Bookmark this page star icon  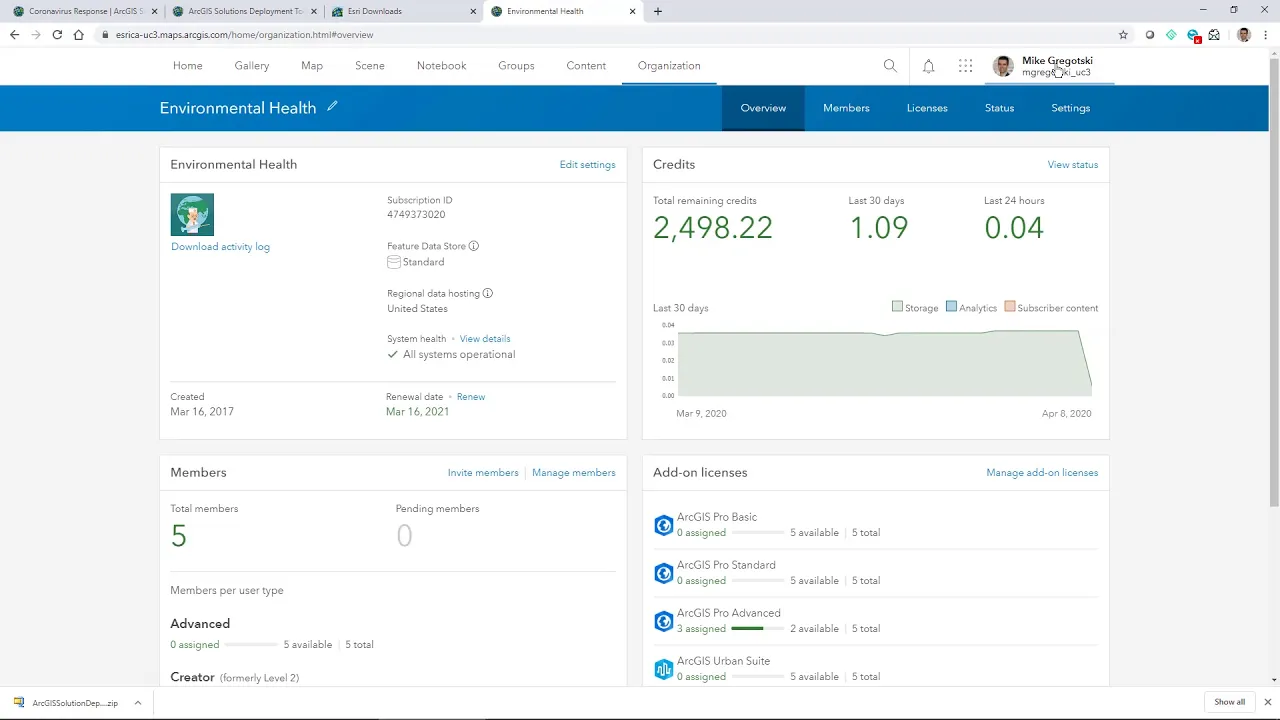1123,35
